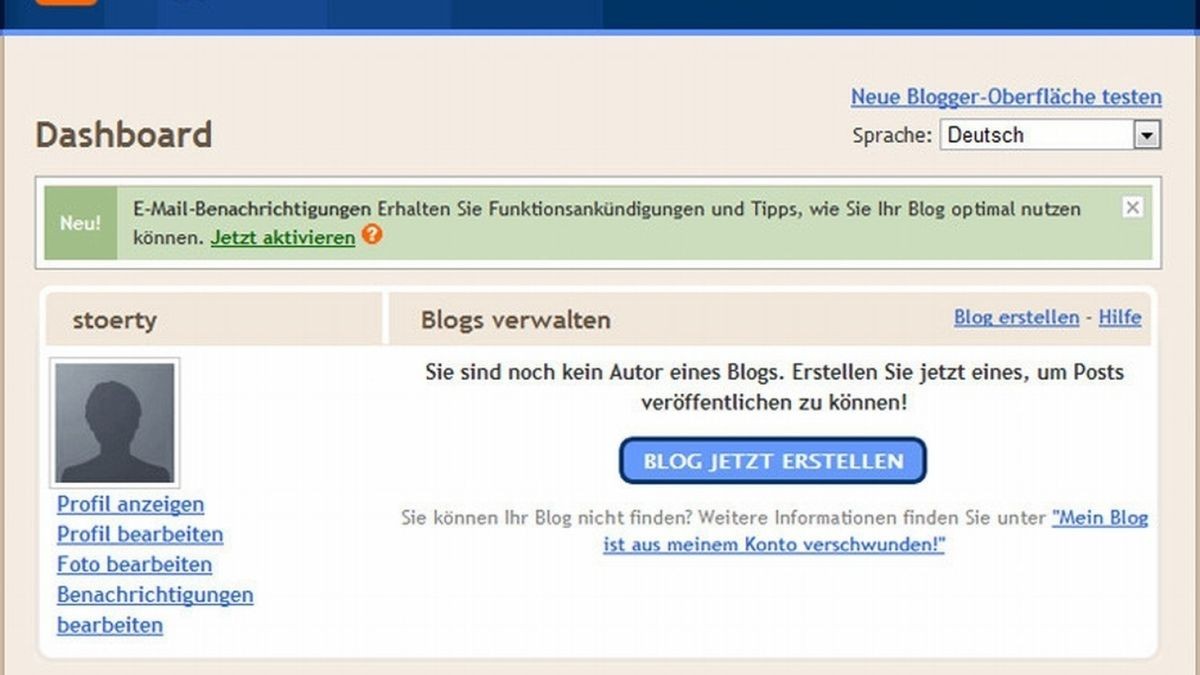1200x675 pixels.
Task: Click the dropdown arrow next to Deutsch
Action: (x=1146, y=134)
